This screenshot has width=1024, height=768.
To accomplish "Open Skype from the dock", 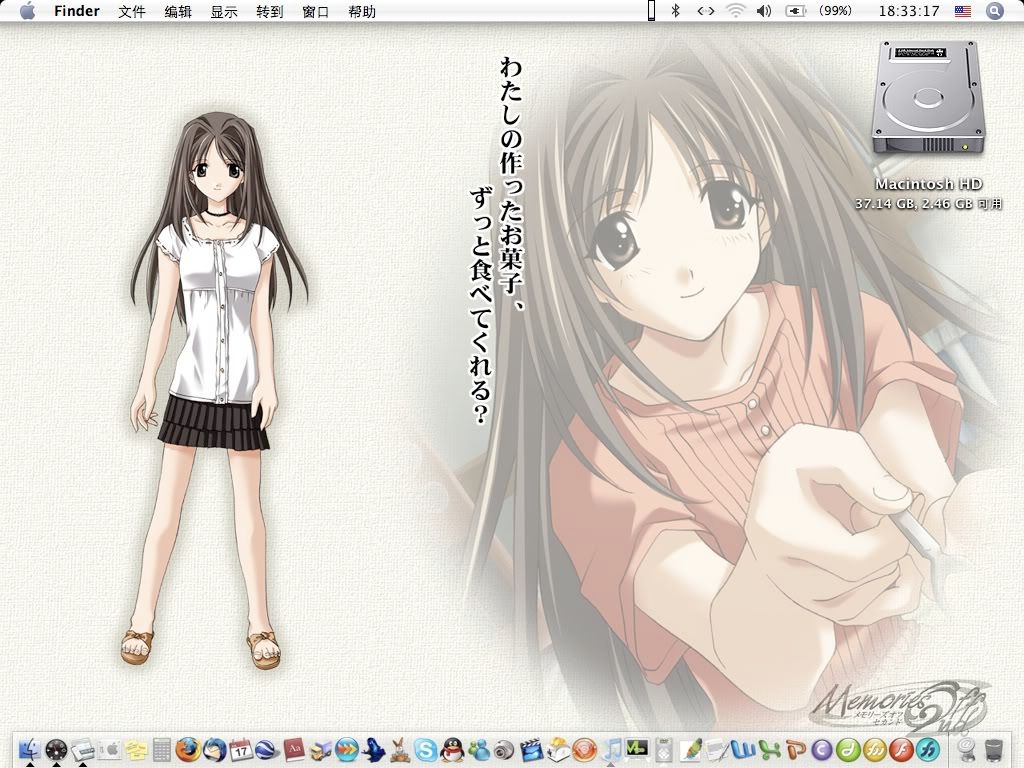I will tap(426, 750).
